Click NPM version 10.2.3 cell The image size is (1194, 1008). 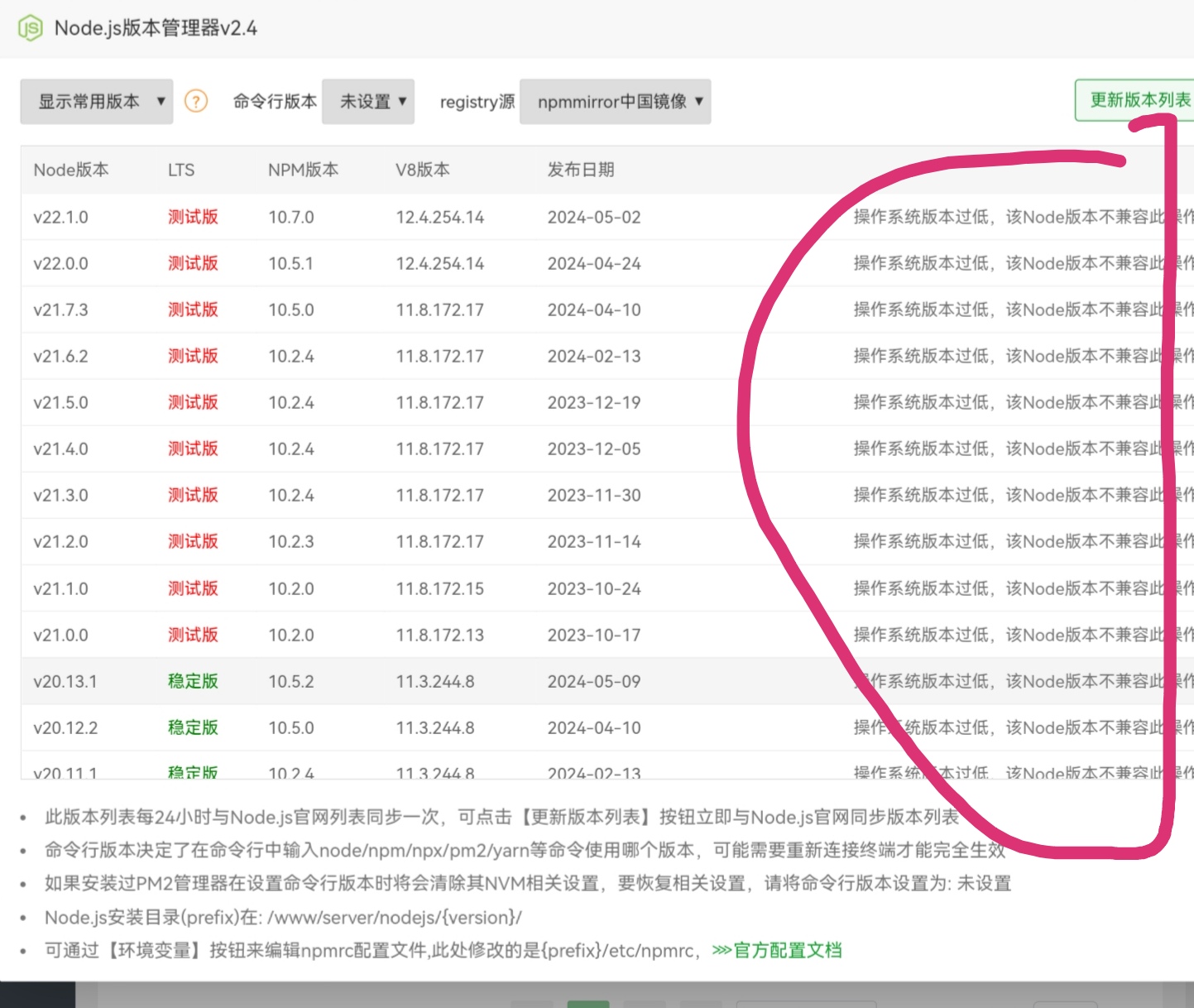tap(291, 541)
